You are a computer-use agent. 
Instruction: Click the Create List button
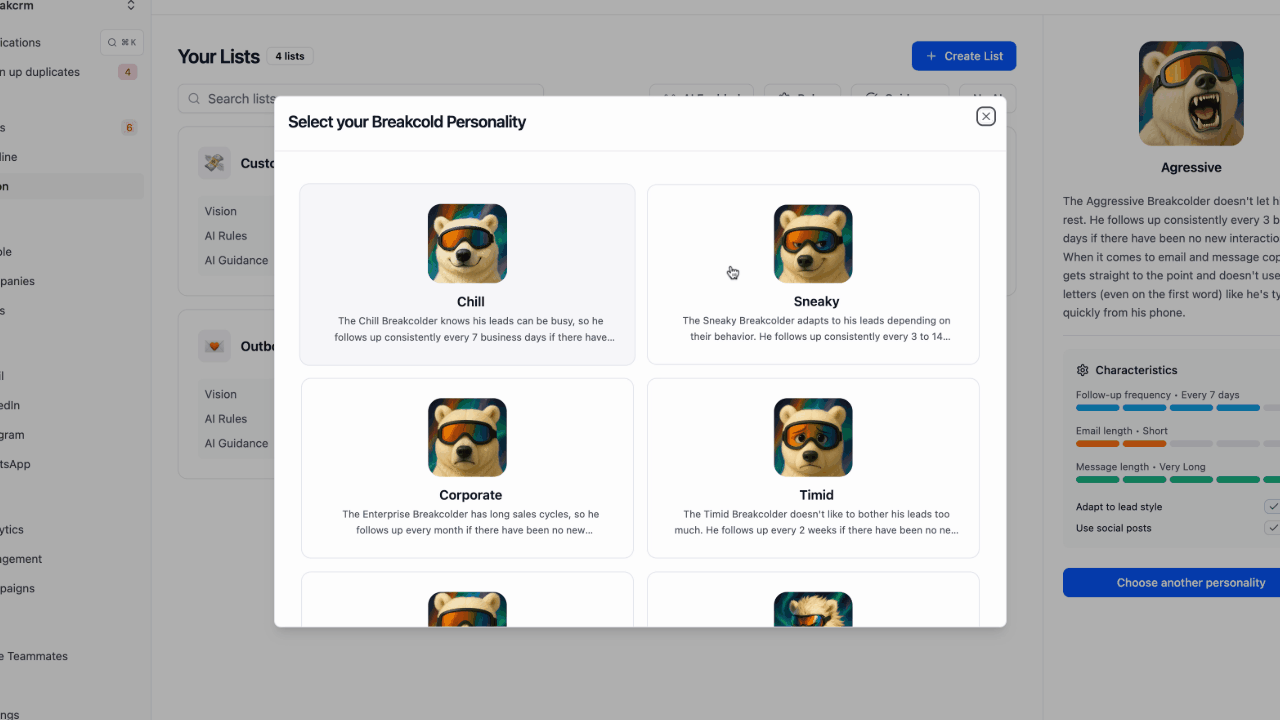pos(964,56)
